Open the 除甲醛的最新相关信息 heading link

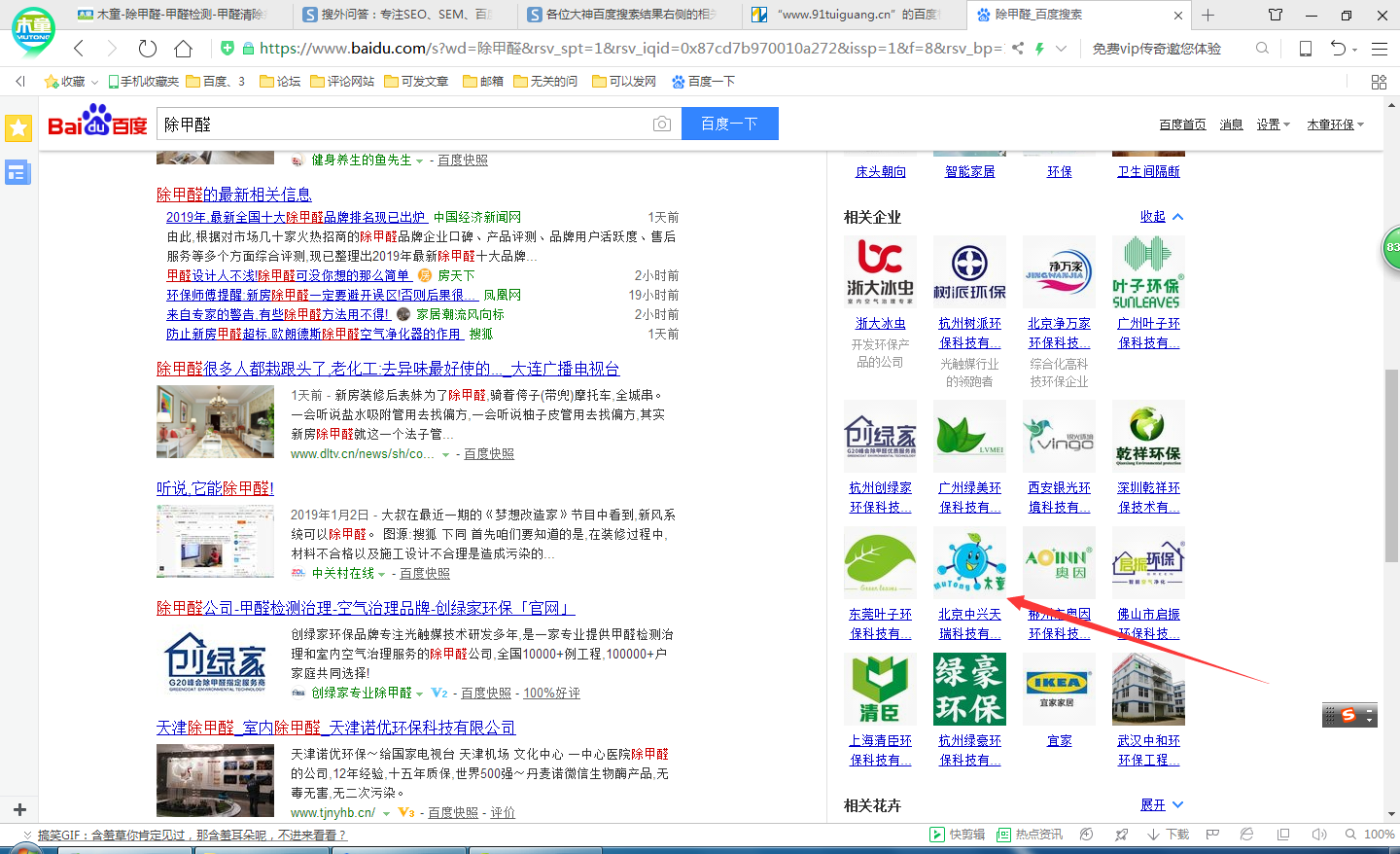234,195
